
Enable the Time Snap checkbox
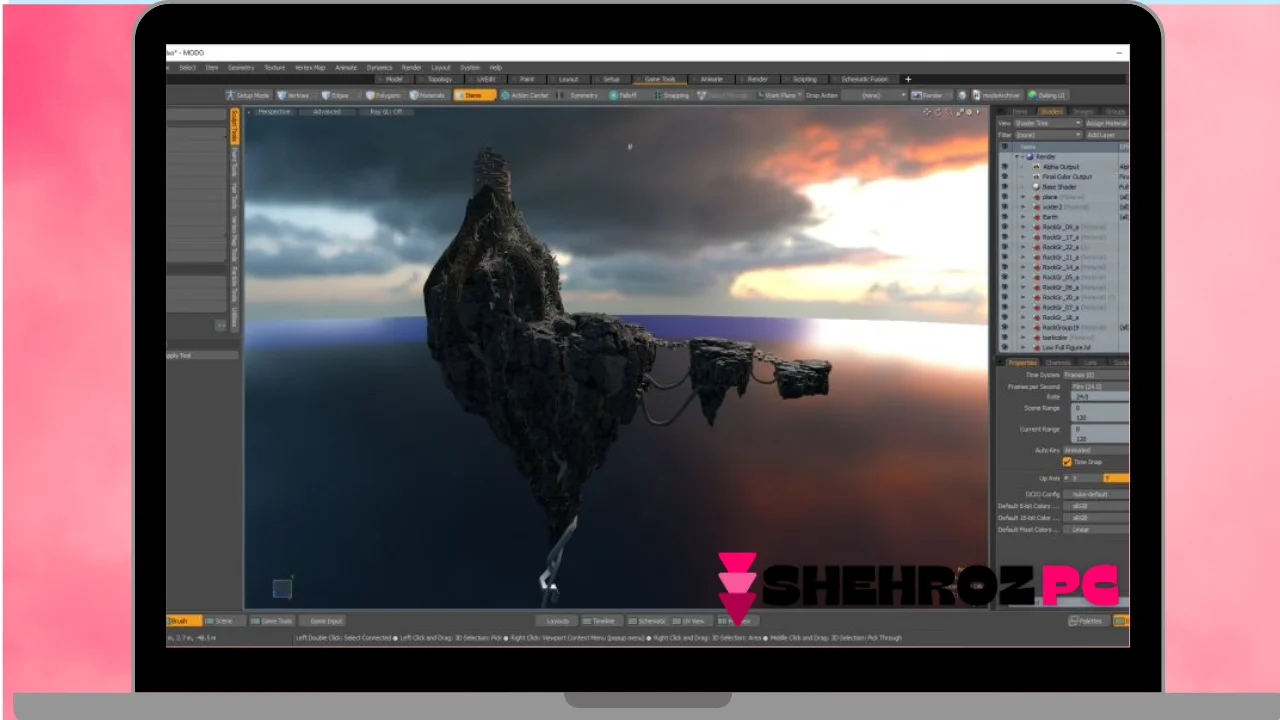click(1067, 462)
